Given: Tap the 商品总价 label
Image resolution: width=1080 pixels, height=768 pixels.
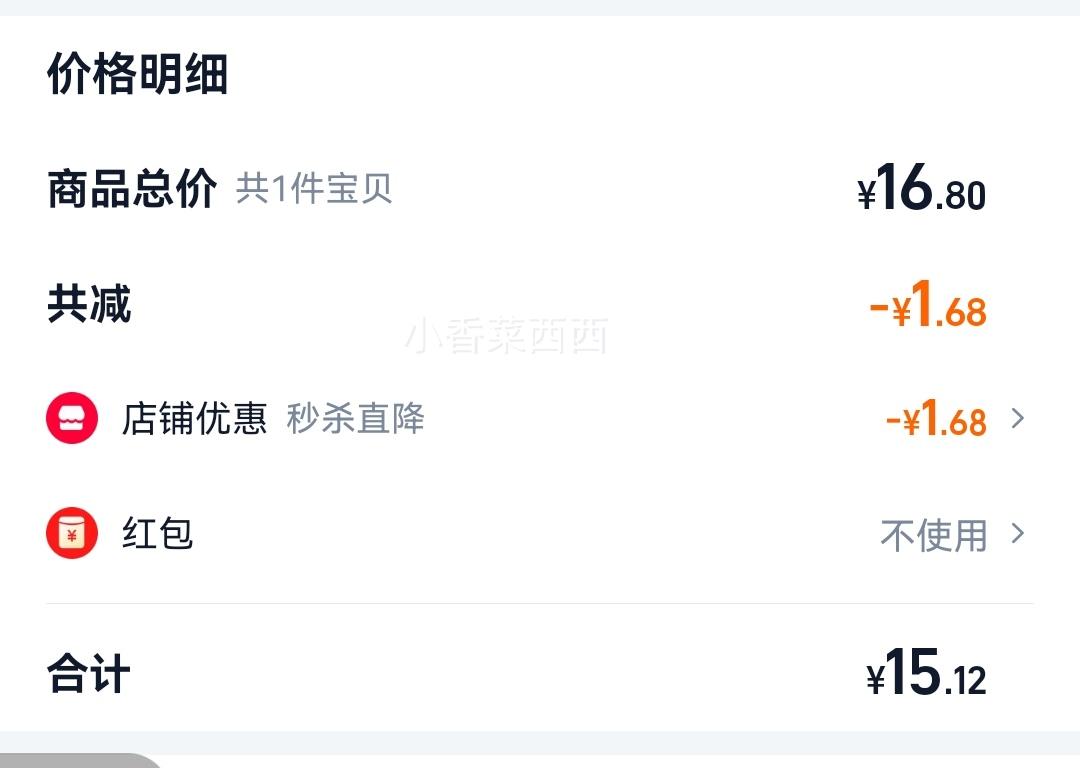Looking at the screenshot, I should click(x=132, y=188).
